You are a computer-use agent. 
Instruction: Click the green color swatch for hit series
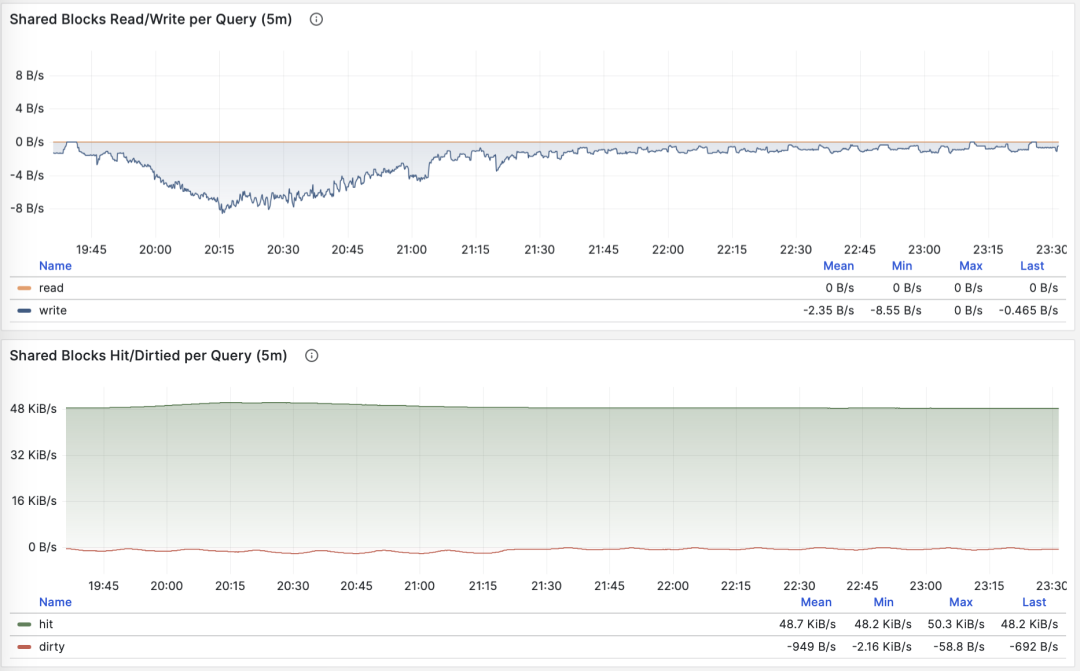click(25, 624)
